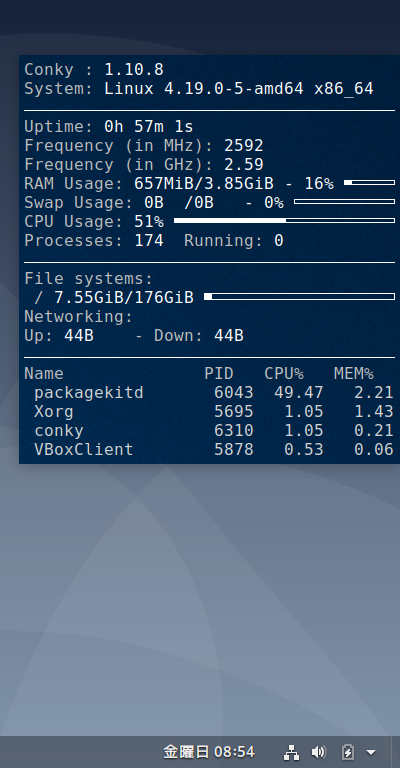Open the wired network status icon
The image size is (400, 768).
coord(291,752)
